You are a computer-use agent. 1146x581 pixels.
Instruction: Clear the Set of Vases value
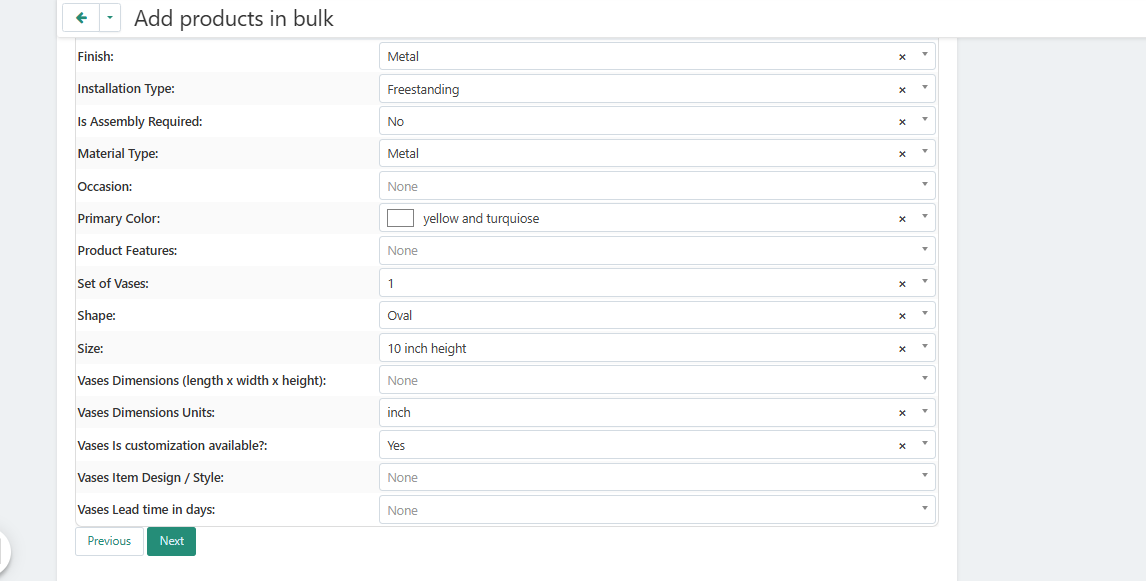point(902,284)
